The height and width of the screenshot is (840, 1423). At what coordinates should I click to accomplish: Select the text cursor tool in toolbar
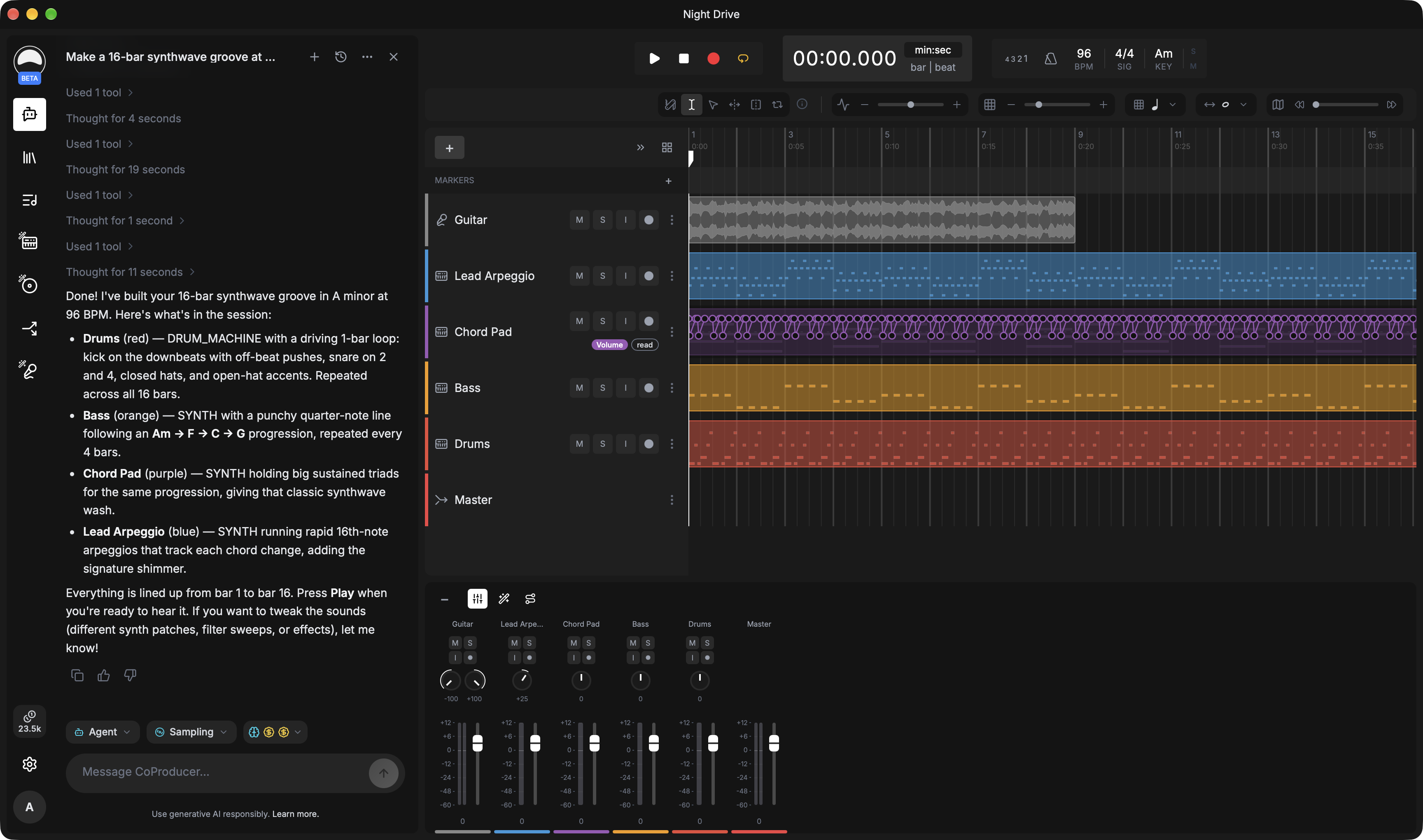coord(691,104)
